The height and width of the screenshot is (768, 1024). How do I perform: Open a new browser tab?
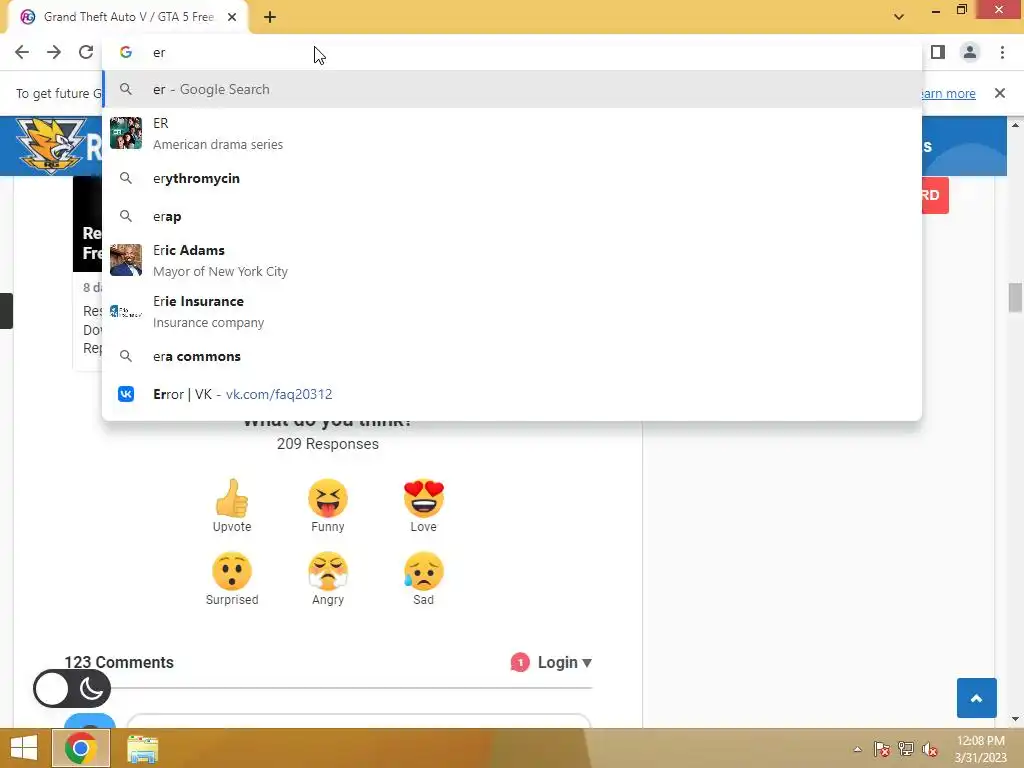click(270, 18)
